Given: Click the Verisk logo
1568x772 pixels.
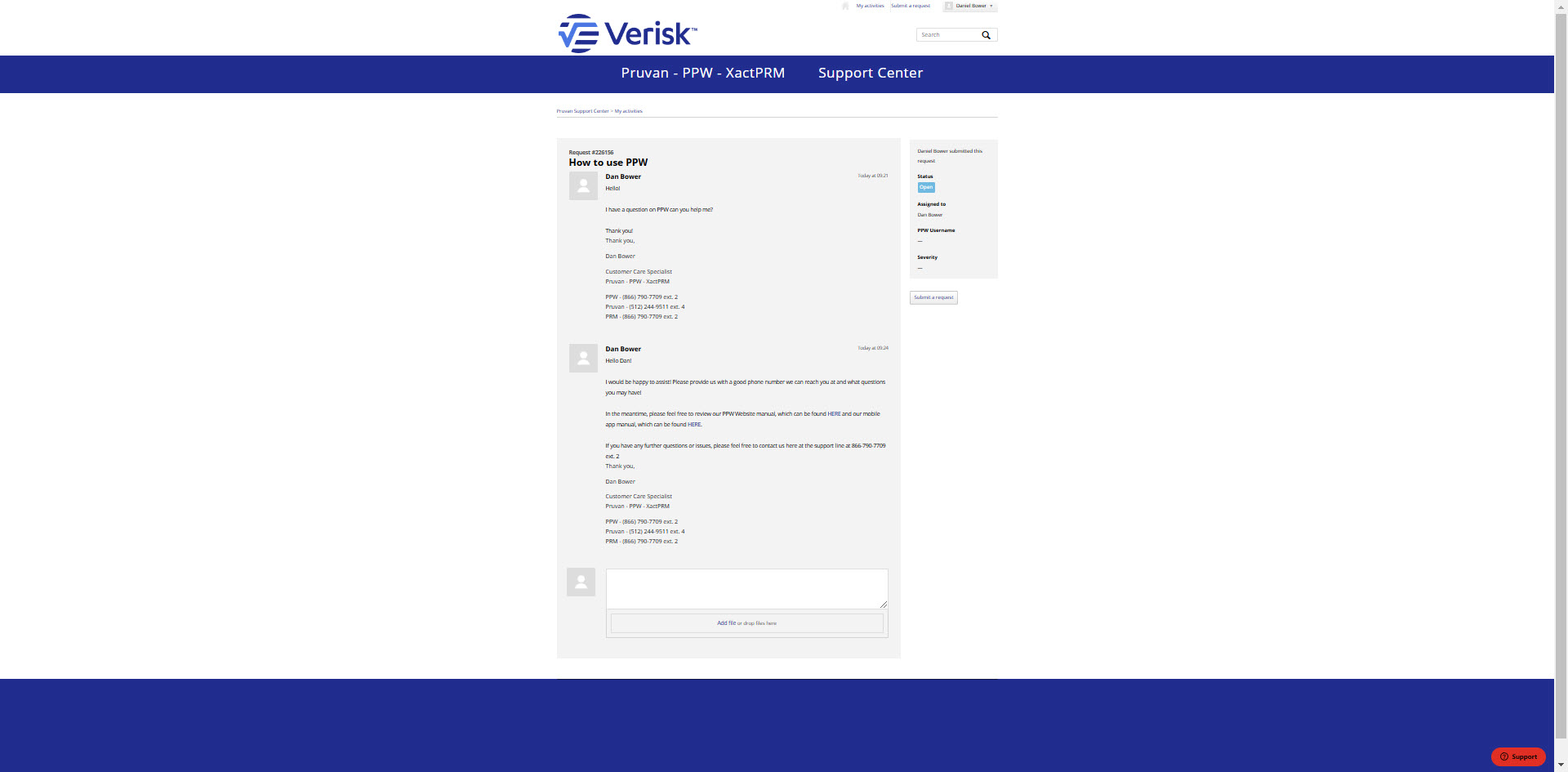Looking at the screenshot, I should 627,33.
